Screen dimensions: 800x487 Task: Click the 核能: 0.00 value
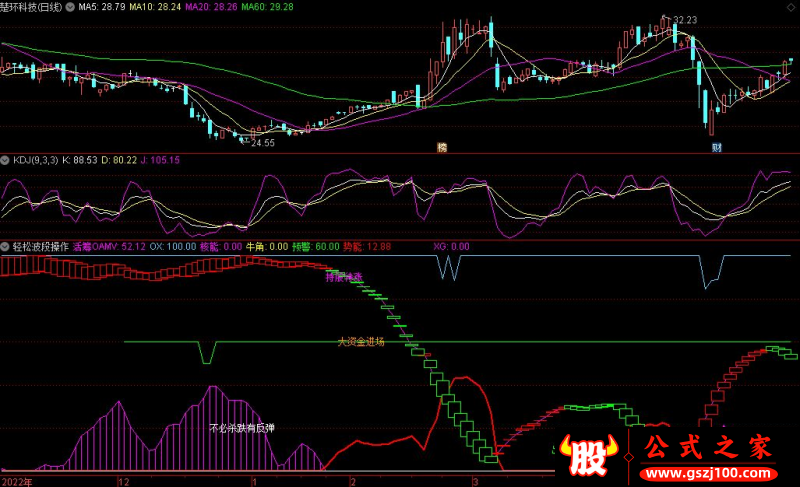pyautogui.click(x=221, y=247)
